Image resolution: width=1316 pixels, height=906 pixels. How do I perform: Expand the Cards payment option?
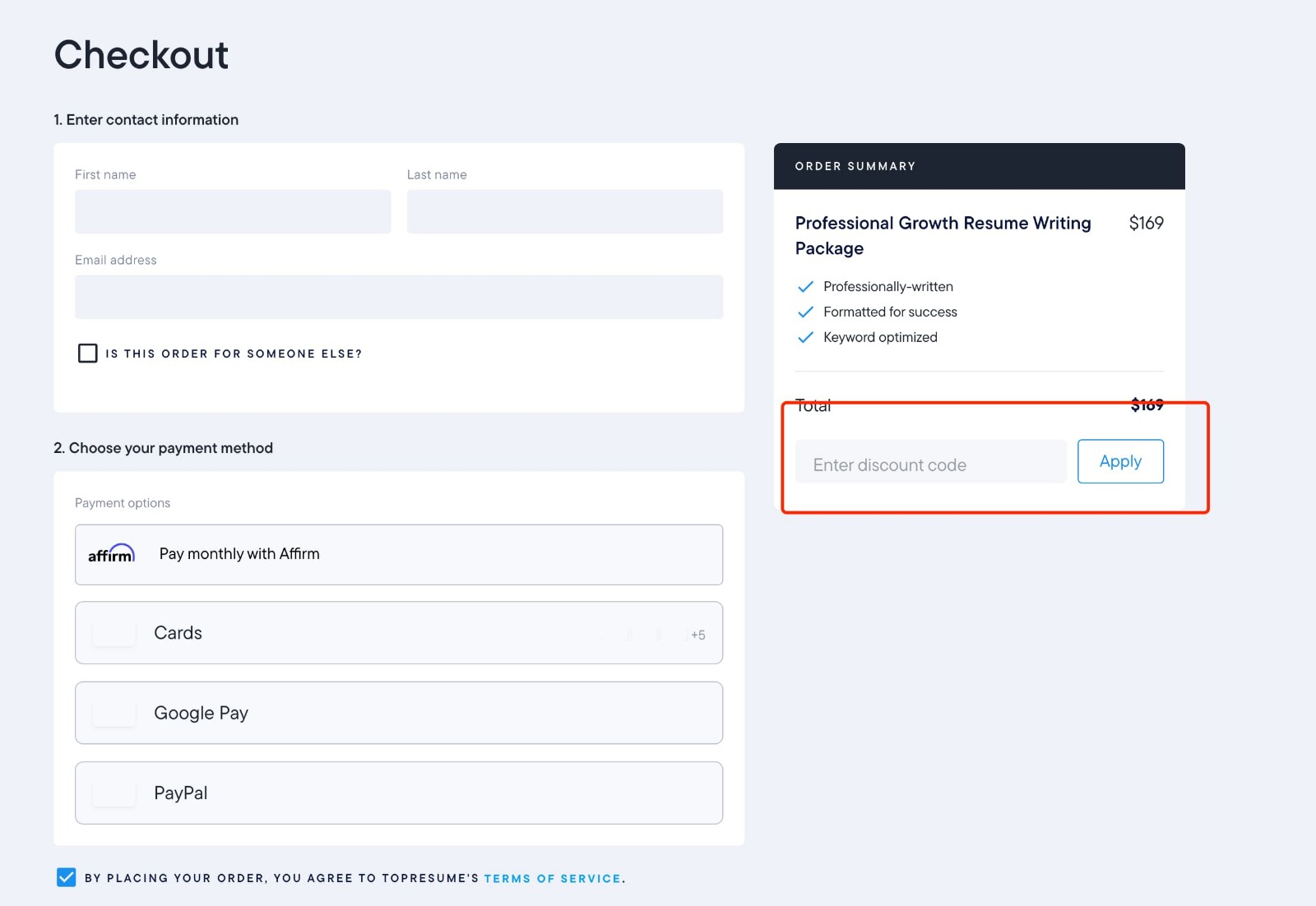399,633
